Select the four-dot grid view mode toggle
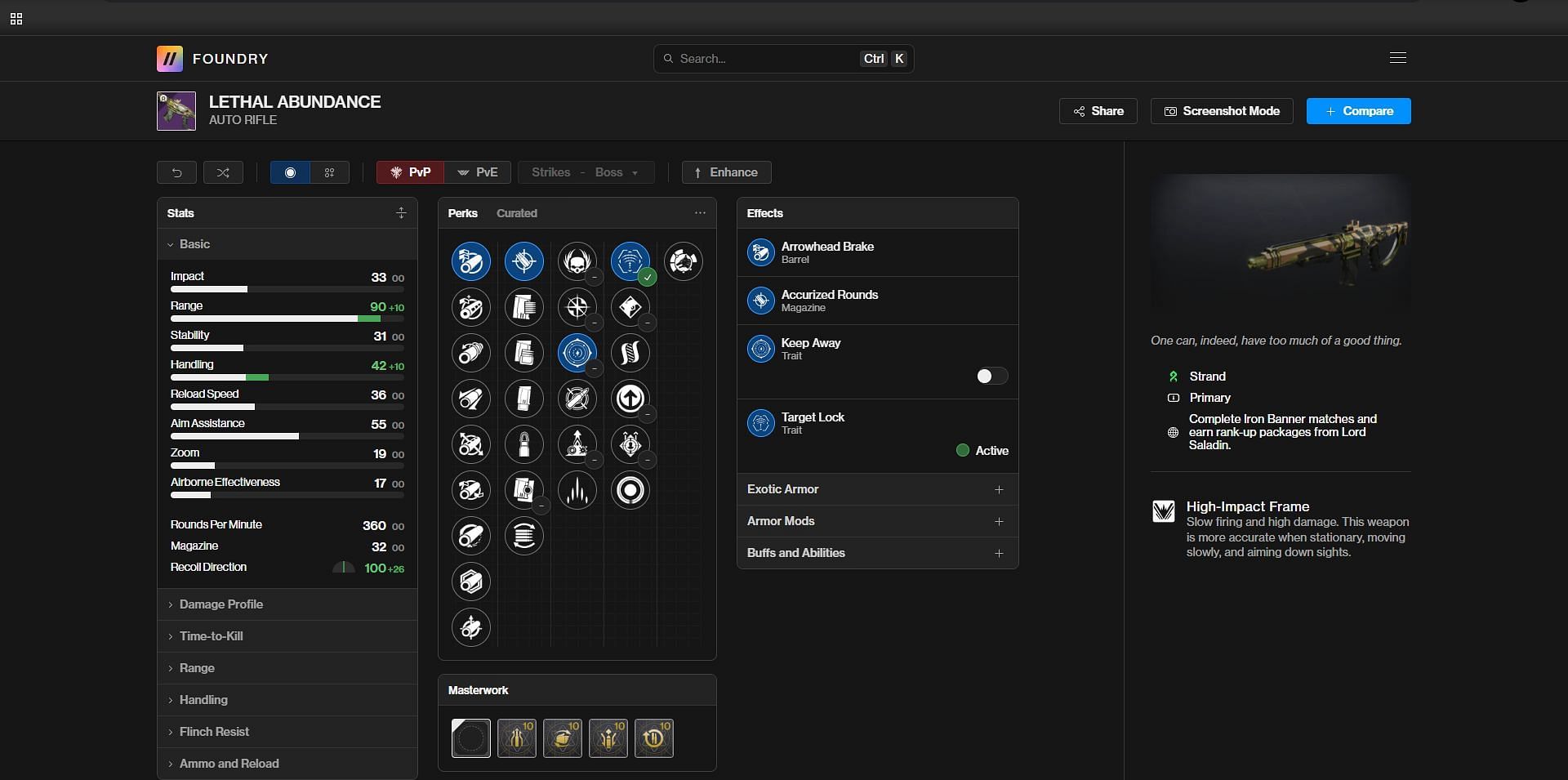1568x780 pixels. point(330,172)
